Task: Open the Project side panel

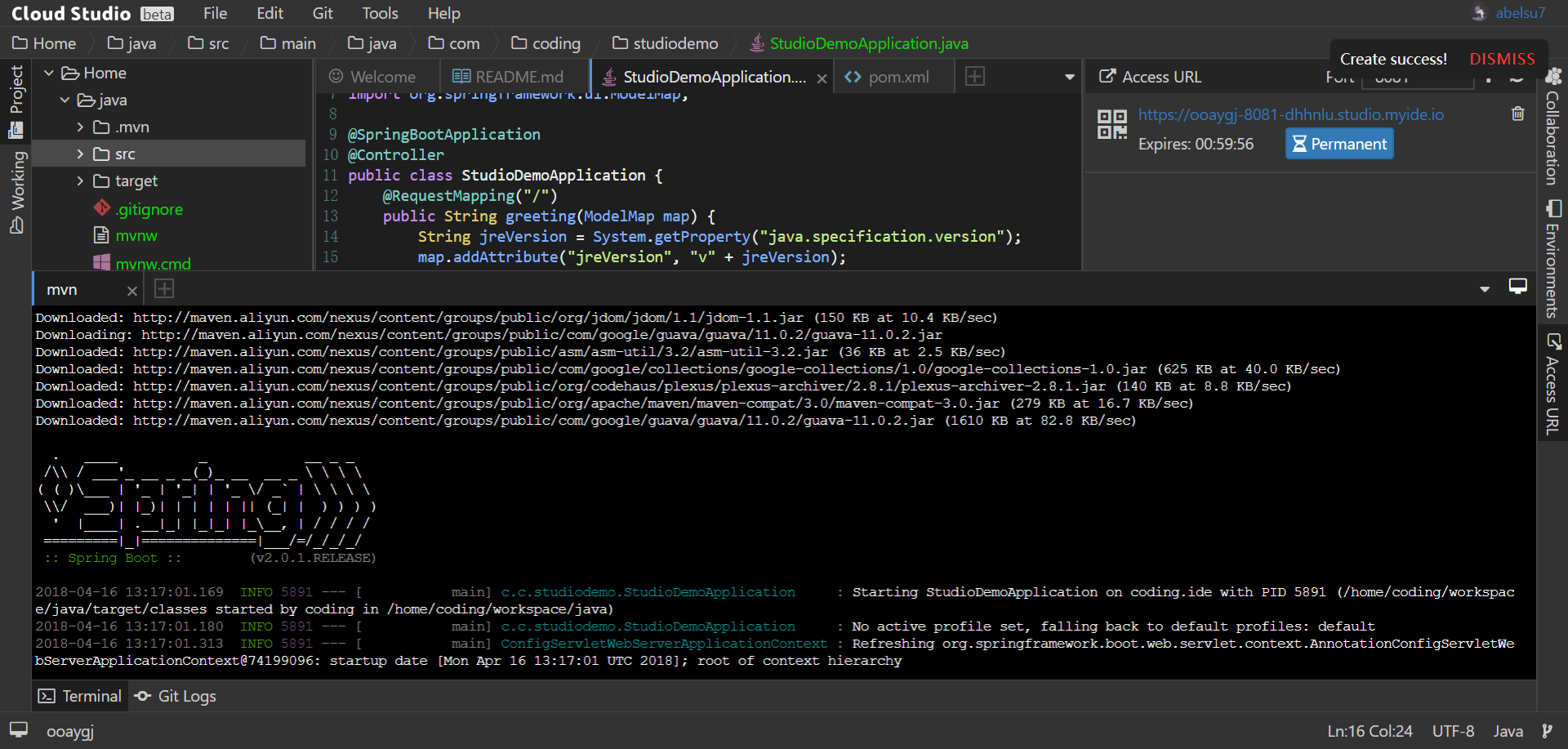Action: [16, 101]
